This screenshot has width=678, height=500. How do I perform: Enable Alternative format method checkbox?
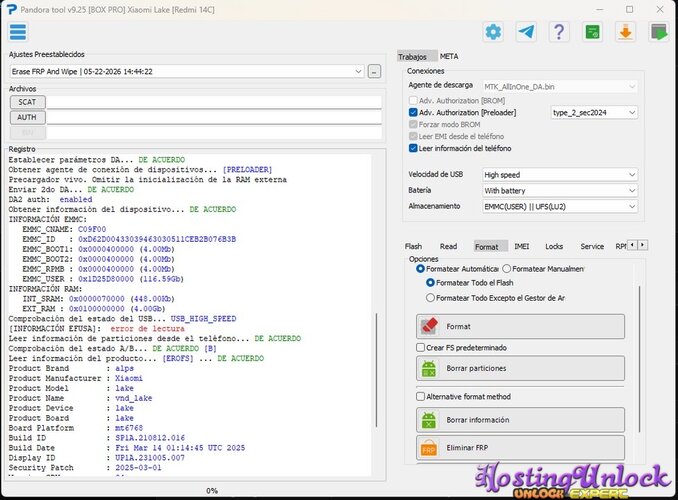click(420, 397)
